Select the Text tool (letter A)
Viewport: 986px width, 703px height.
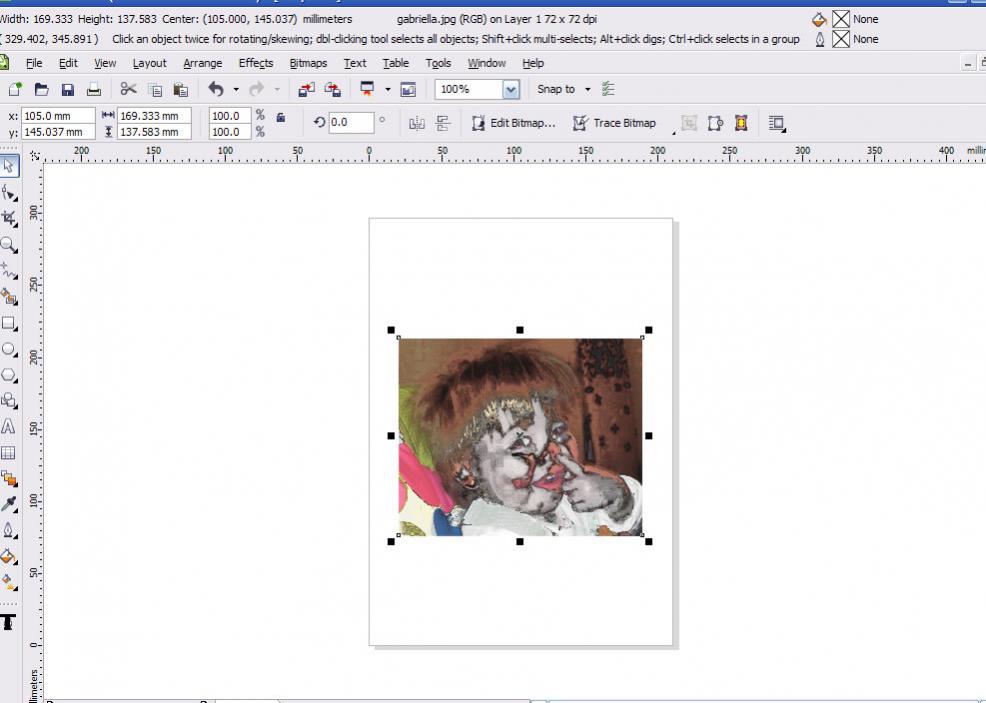pyautogui.click(x=8, y=426)
